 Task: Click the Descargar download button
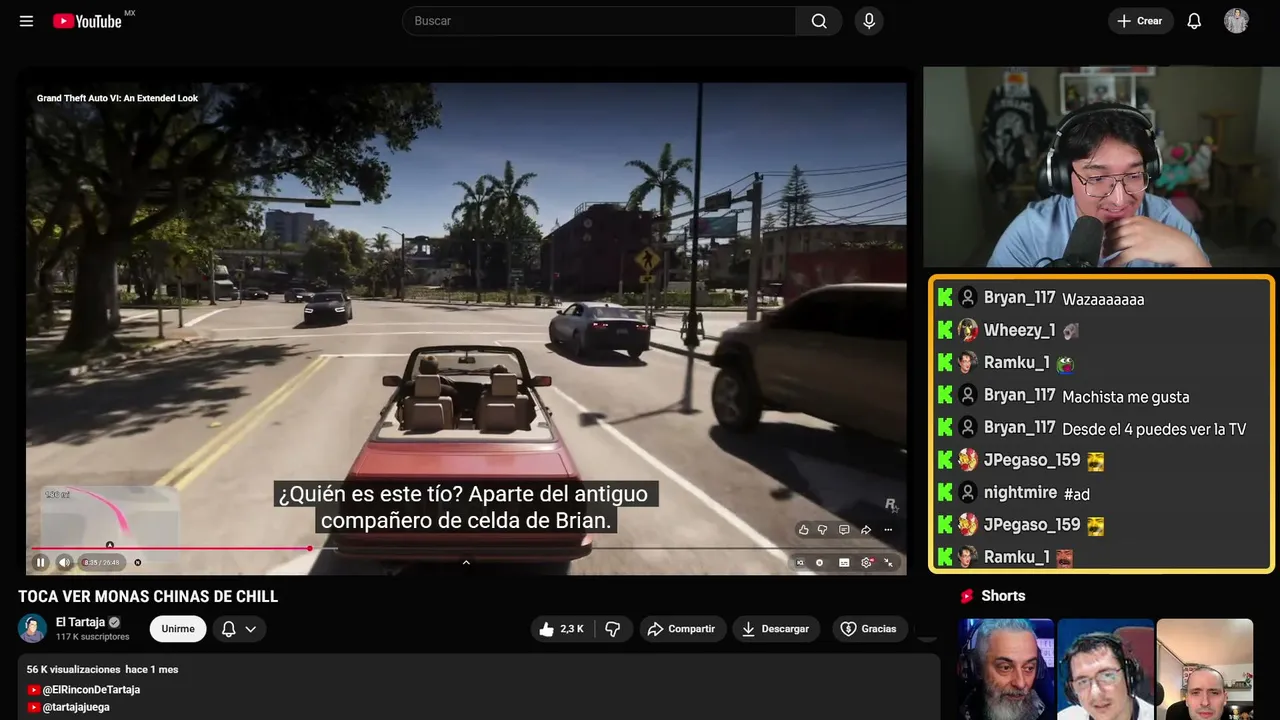(776, 629)
